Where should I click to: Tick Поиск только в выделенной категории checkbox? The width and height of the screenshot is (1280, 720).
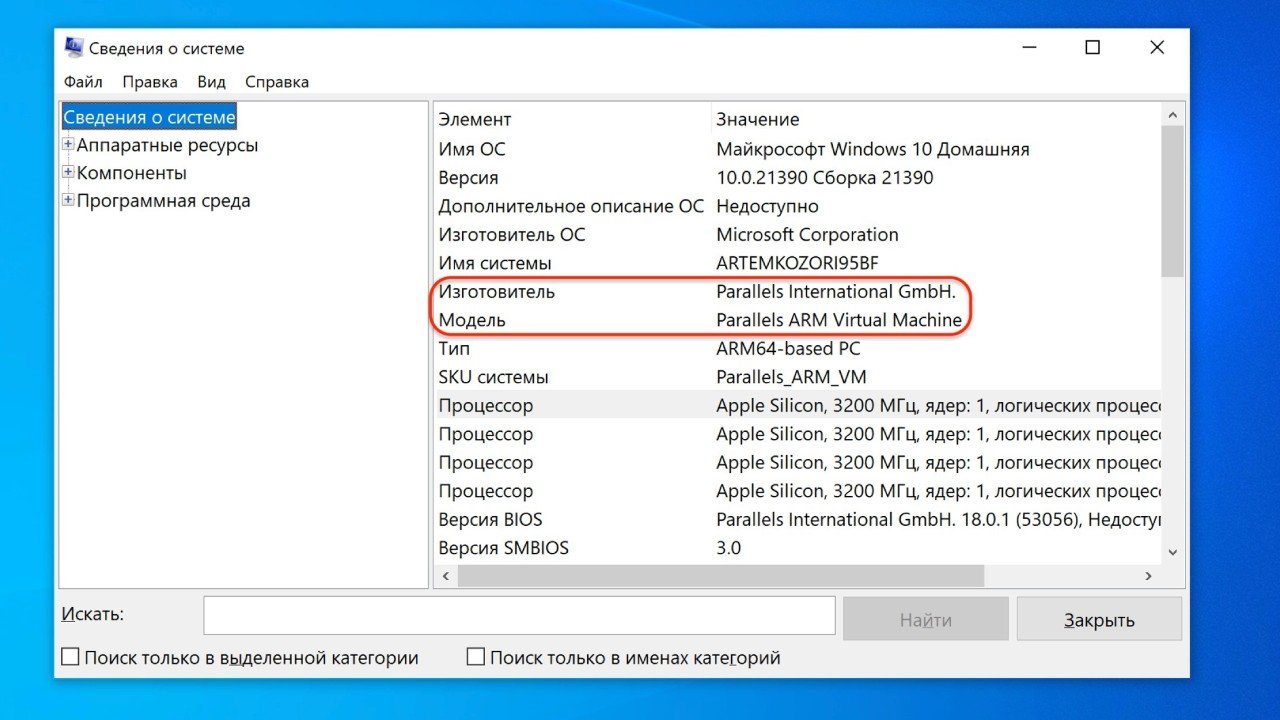click(70, 657)
